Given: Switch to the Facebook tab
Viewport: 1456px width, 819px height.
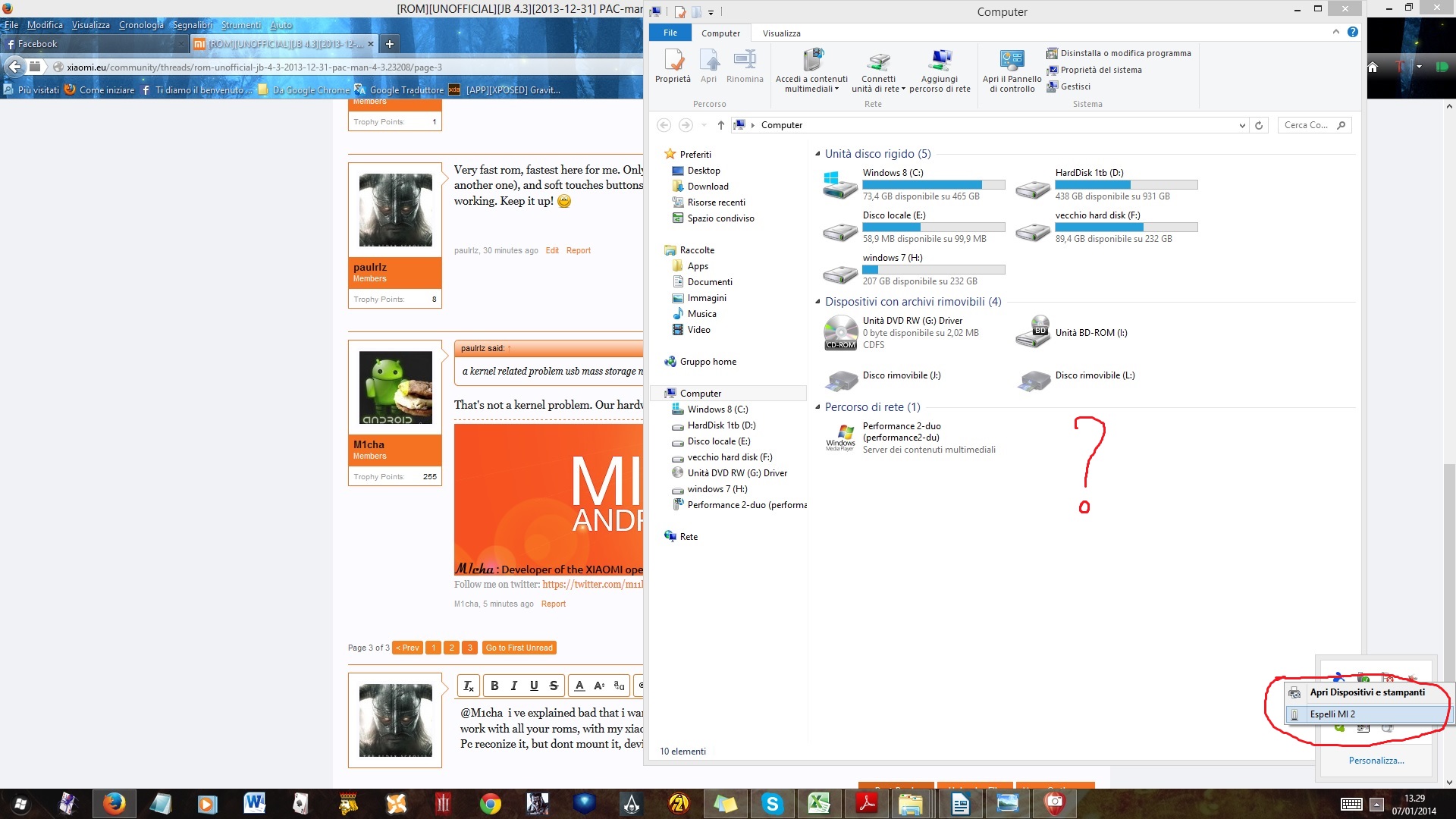Looking at the screenshot, I should click(x=93, y=44).
